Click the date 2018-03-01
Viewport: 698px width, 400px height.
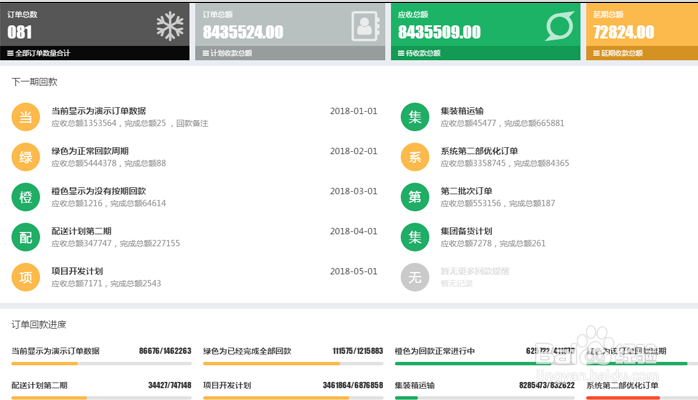(x=353, y=191)
